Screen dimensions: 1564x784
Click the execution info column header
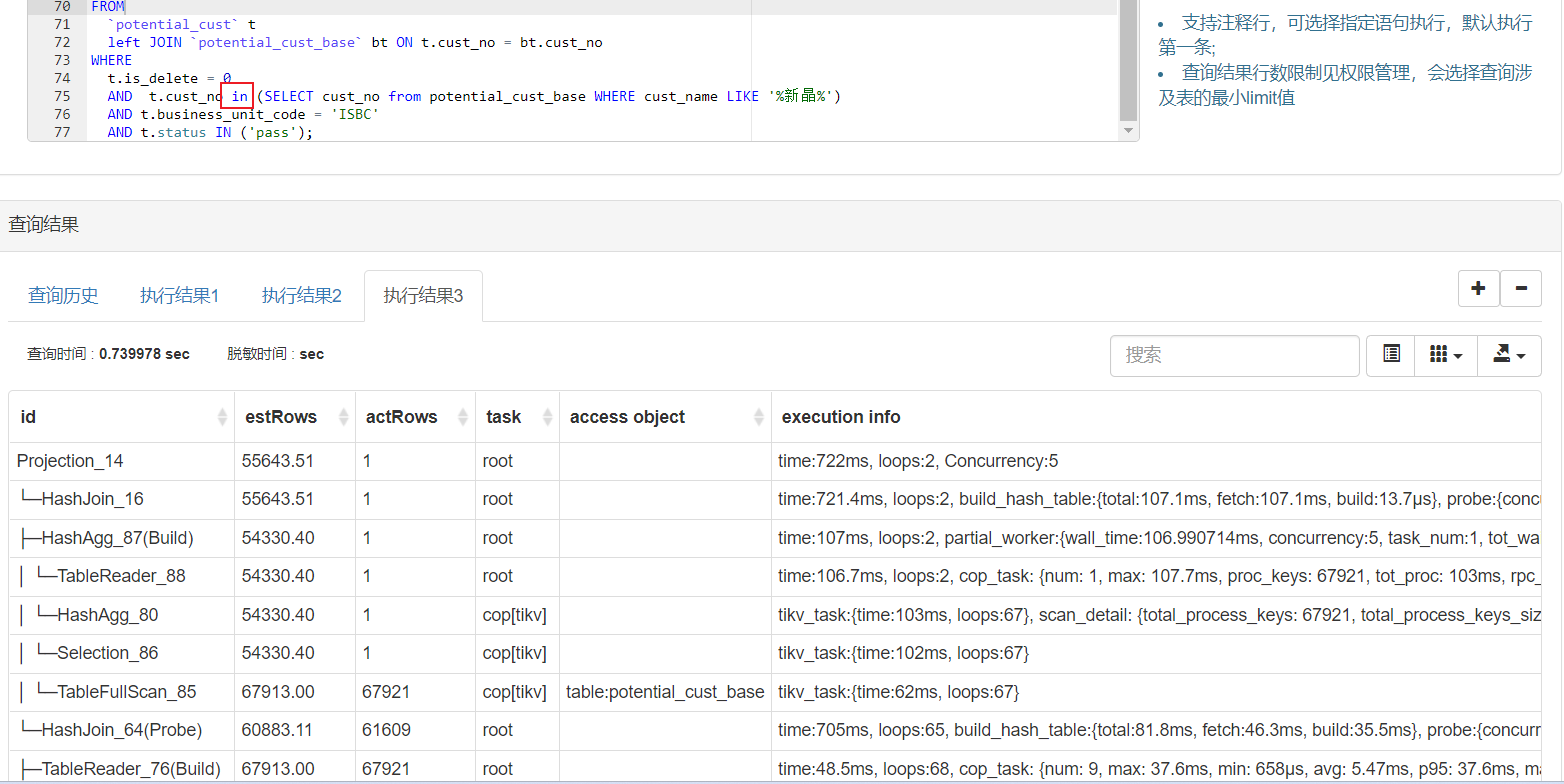(x=841, y=417)
